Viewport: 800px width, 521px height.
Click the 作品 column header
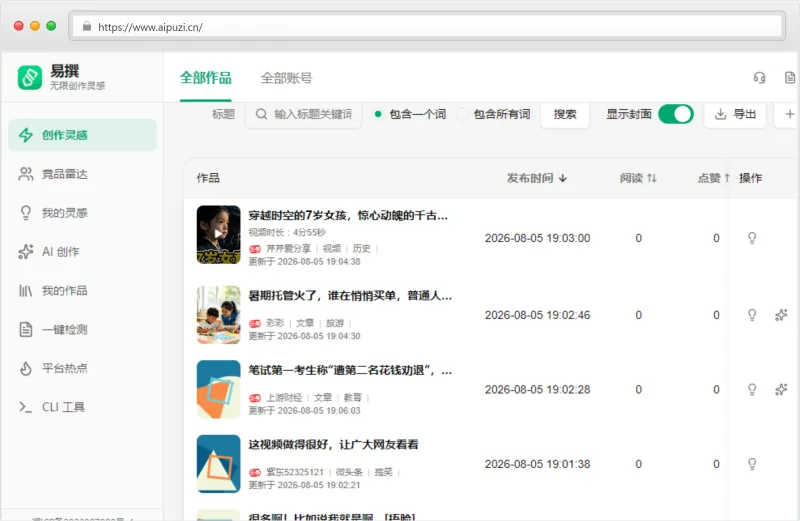(208, 178)
